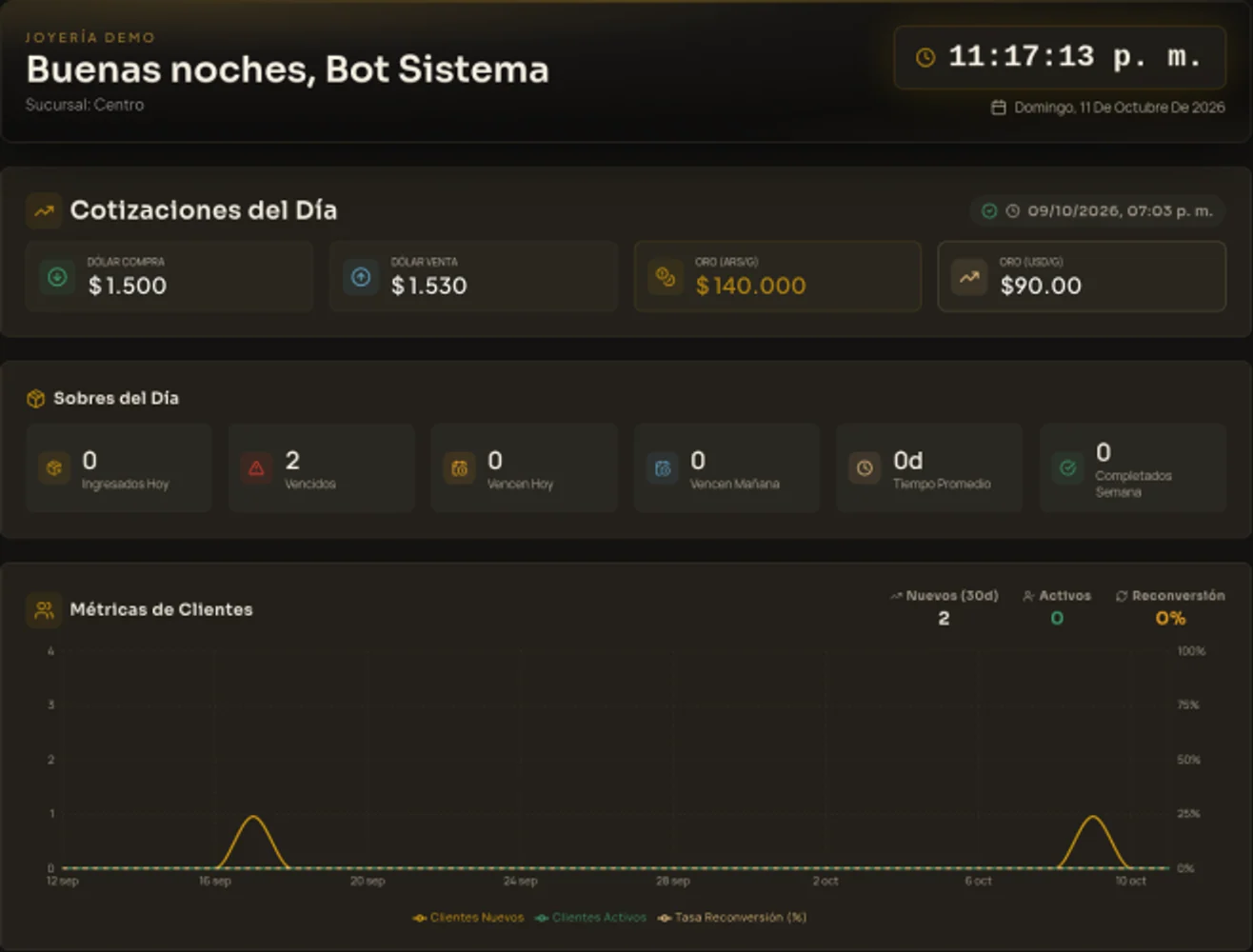Click the Nuevos (30d) value 2
Screen dimensions: 1253x952
(x=944, y=619)
